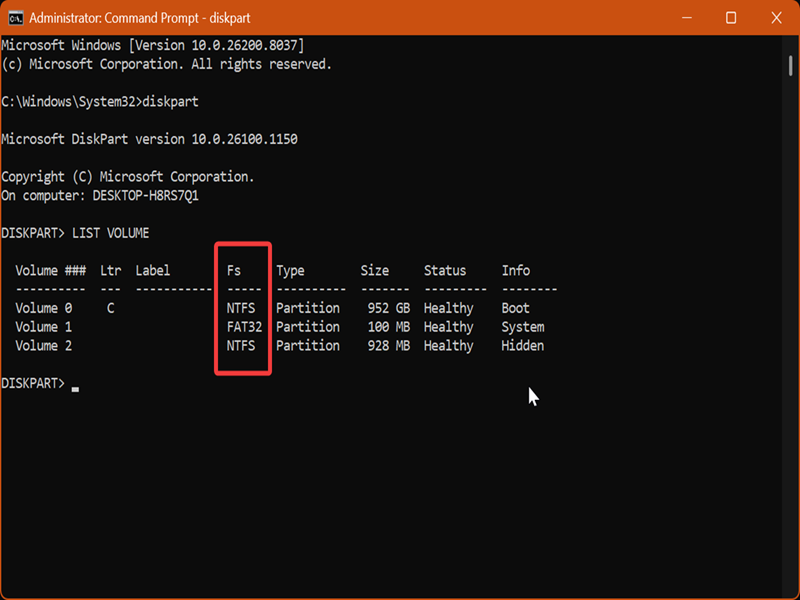Image resolution: width=800 pixels, height=600 pixels.
Task: Click the 'Size' column header
Action: coord(374,270)
